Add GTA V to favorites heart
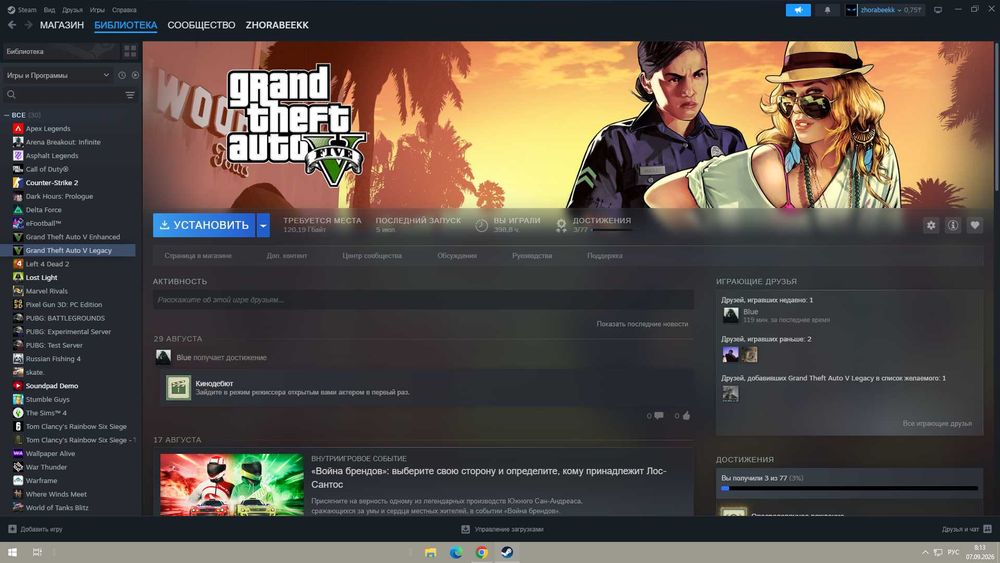 974,225
